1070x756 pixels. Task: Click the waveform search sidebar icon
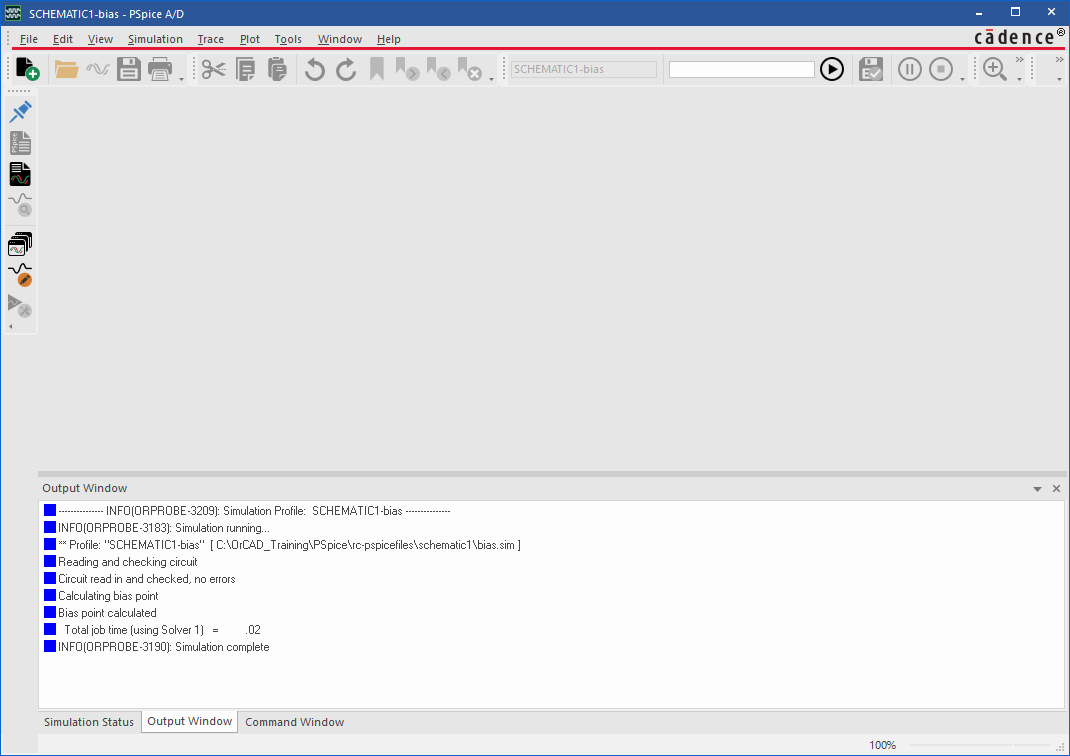coord(20,205)
